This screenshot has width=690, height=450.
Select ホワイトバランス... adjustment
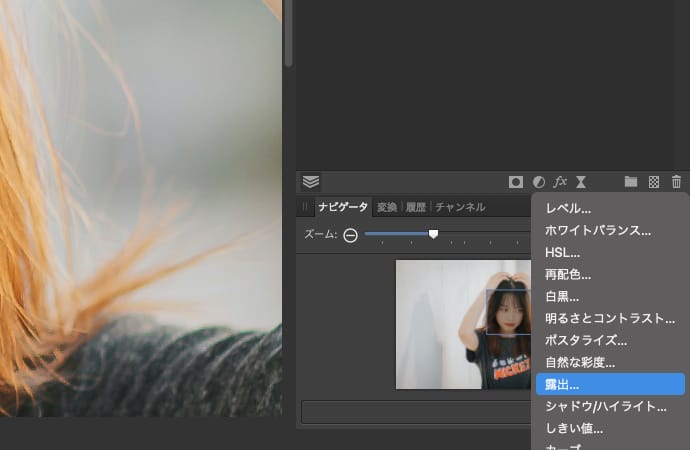(598, 230)
